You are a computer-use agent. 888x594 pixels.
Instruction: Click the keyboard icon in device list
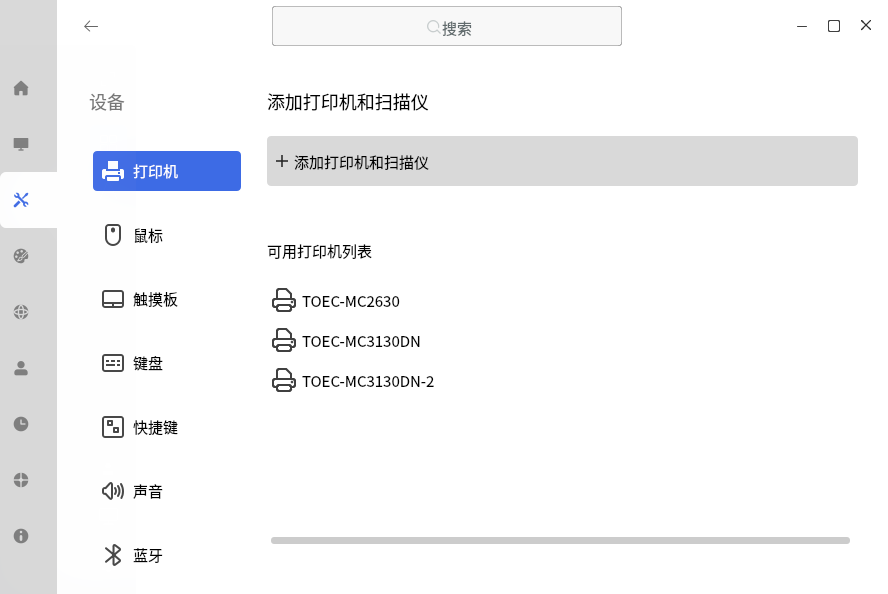(x=113, y=363)
